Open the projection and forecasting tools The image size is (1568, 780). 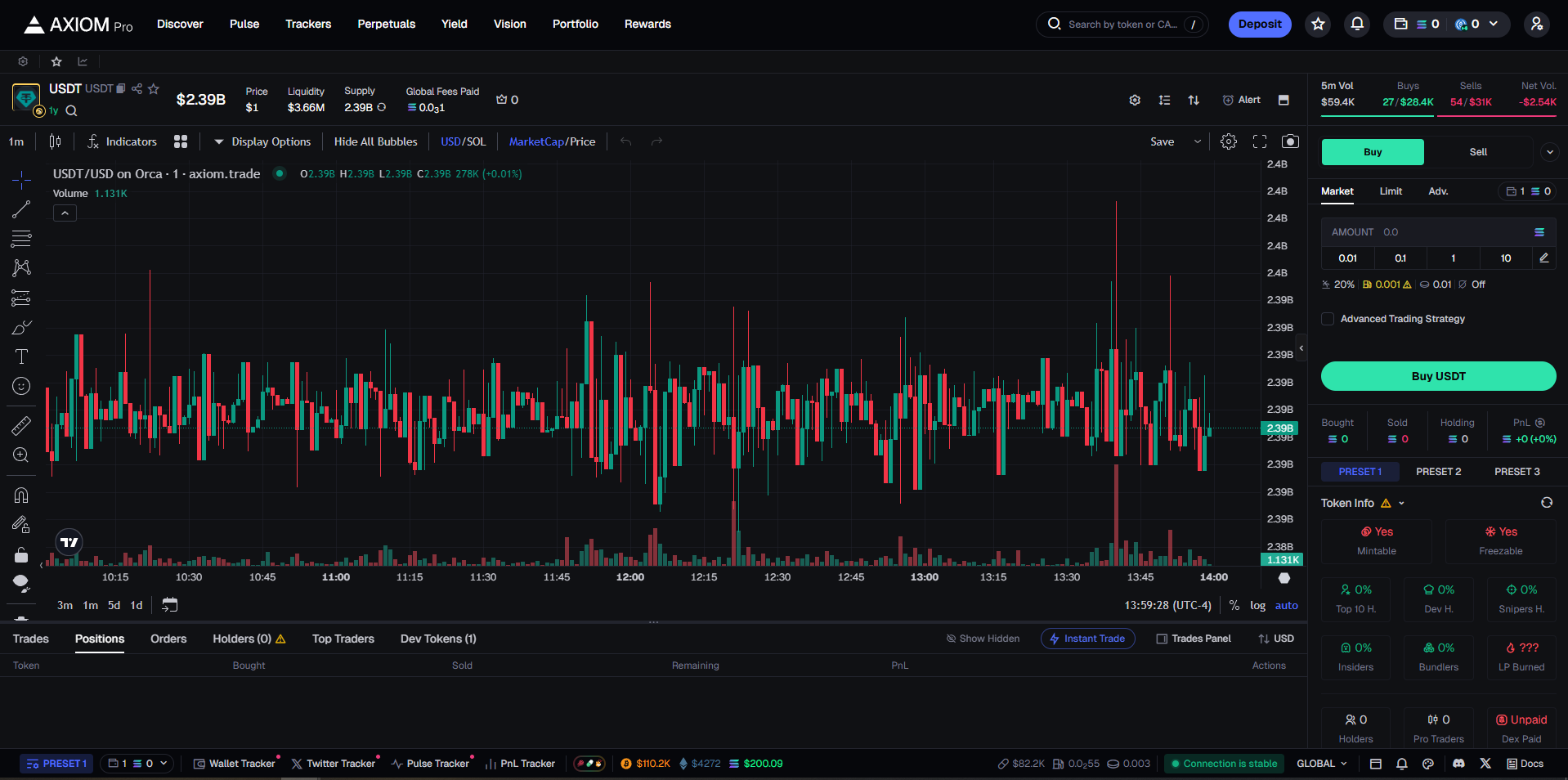pos(22,298)
